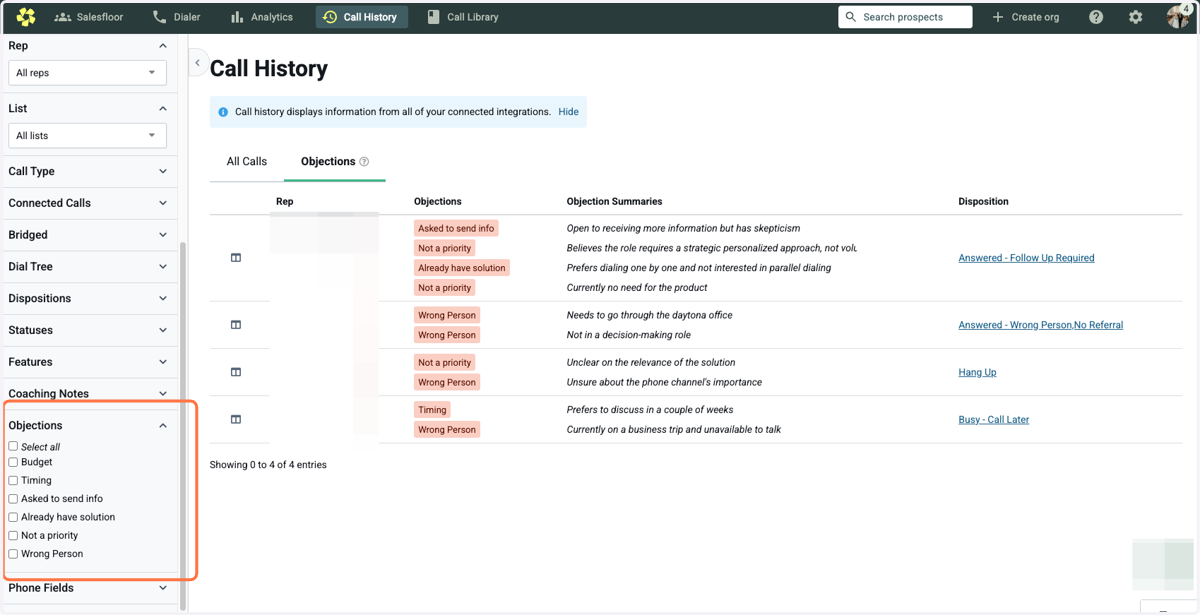Click the yellow flower app logo
1200x615 pixels.
26,16
